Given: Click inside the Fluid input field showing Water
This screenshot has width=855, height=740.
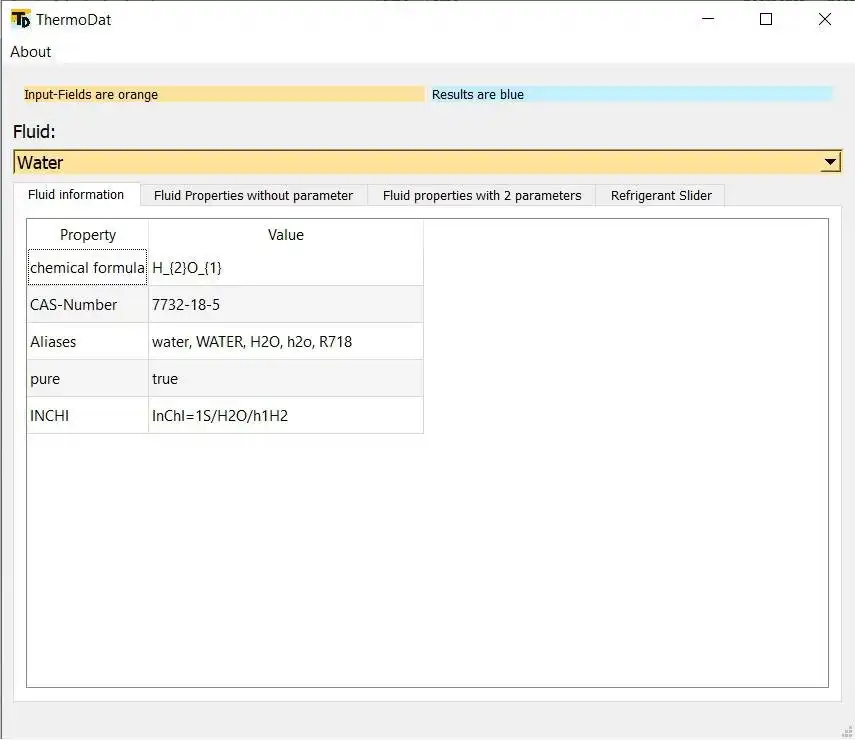Looking at the screenshot, I should pos(300,161).
